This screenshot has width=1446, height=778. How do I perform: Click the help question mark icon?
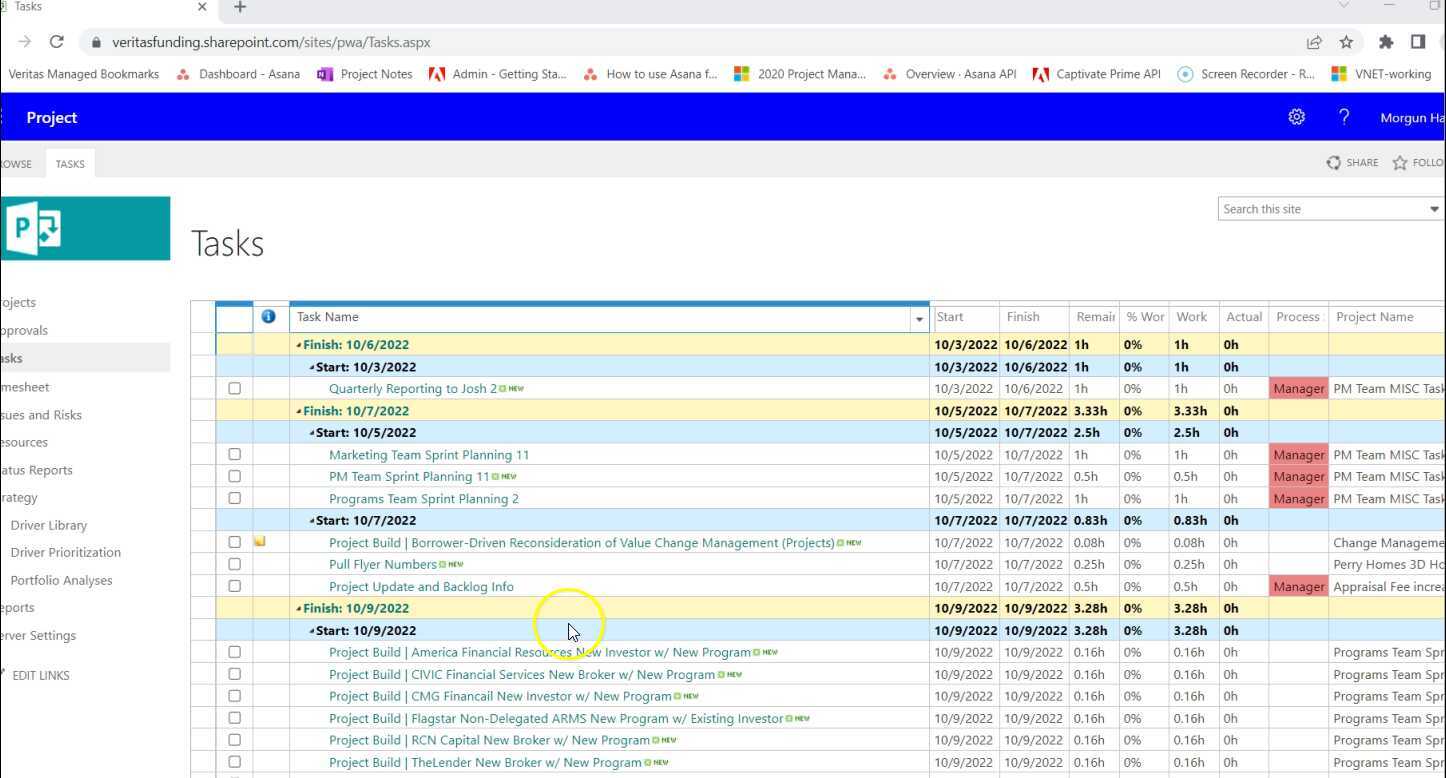pyautogui.click(x=1344, y=117)
